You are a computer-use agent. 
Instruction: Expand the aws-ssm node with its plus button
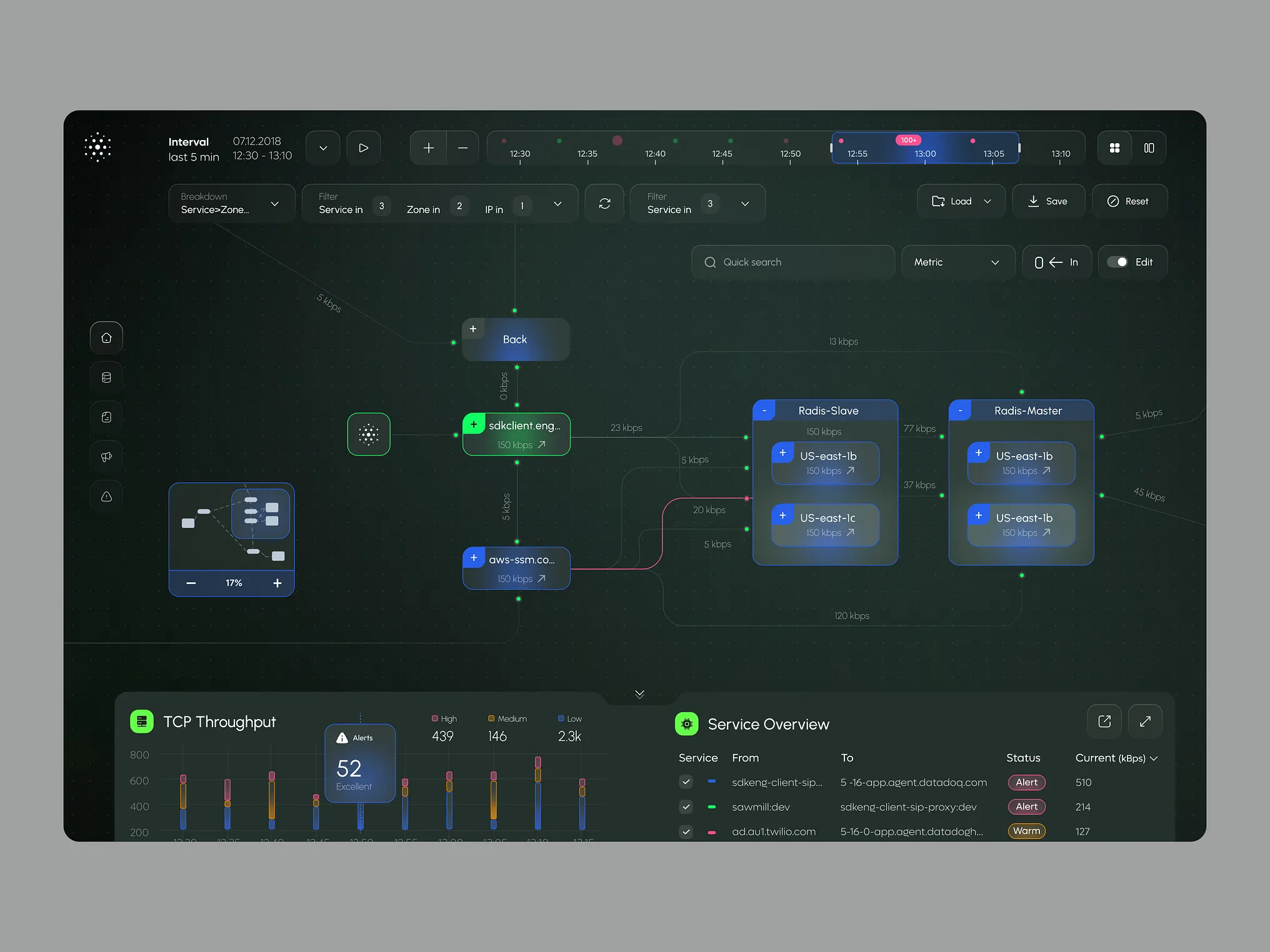tap(473, 558)
